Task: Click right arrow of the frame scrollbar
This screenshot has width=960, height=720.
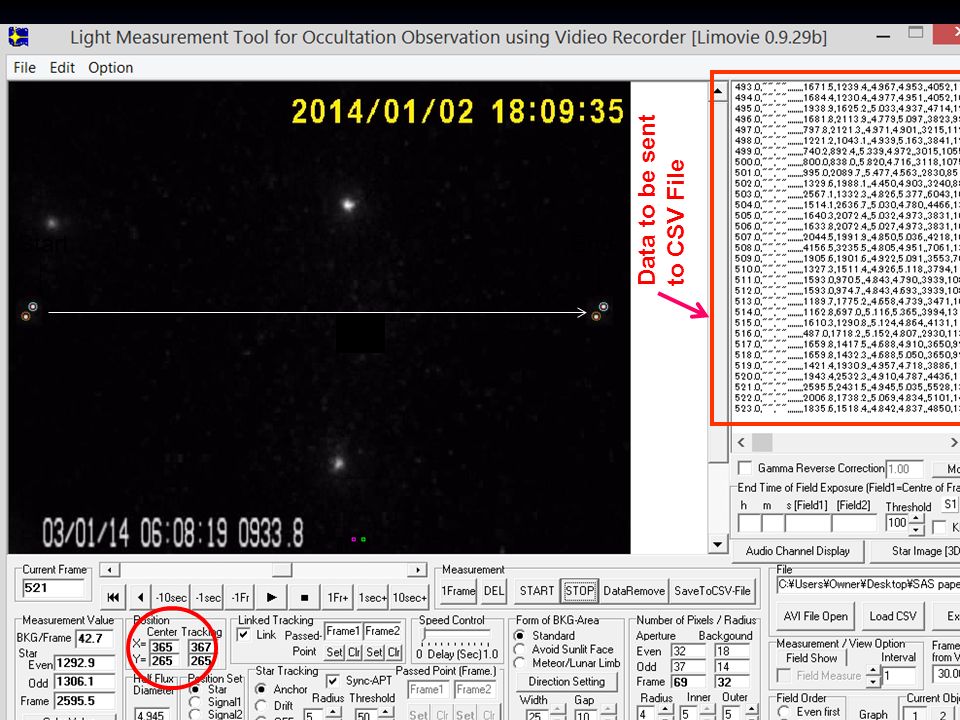Action: click(418, 570)
